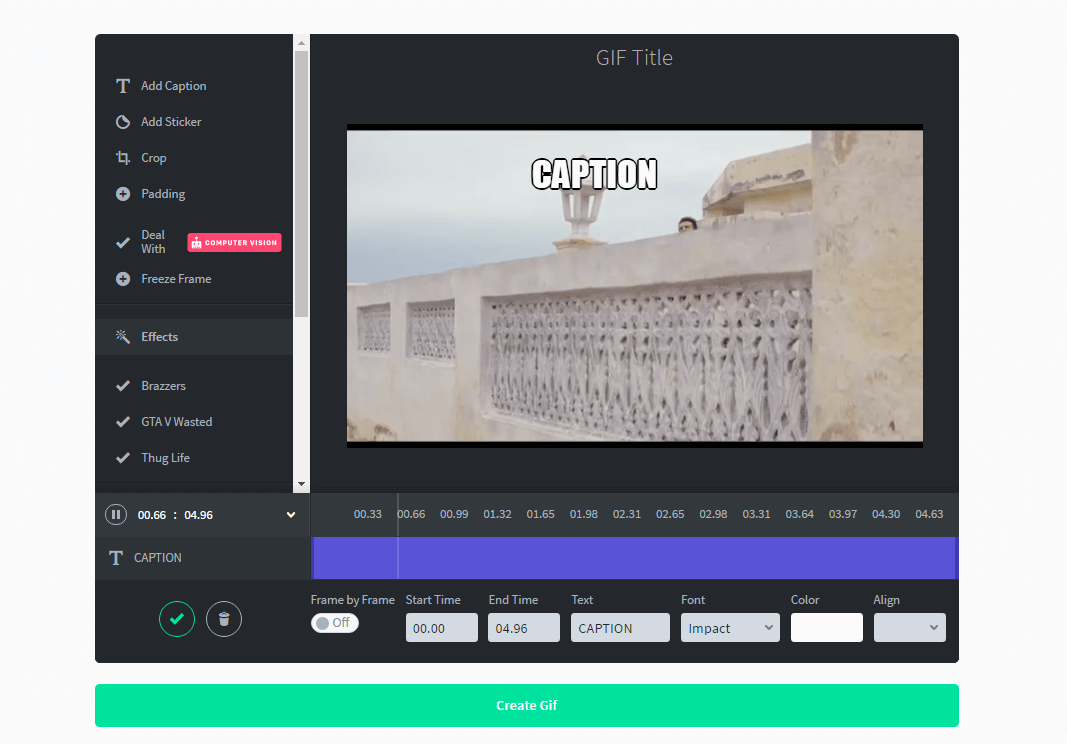Screen dimensions: 1067x744
Task: Click the sidebar scrollbar down arrow
Action: tap(301, 484)
